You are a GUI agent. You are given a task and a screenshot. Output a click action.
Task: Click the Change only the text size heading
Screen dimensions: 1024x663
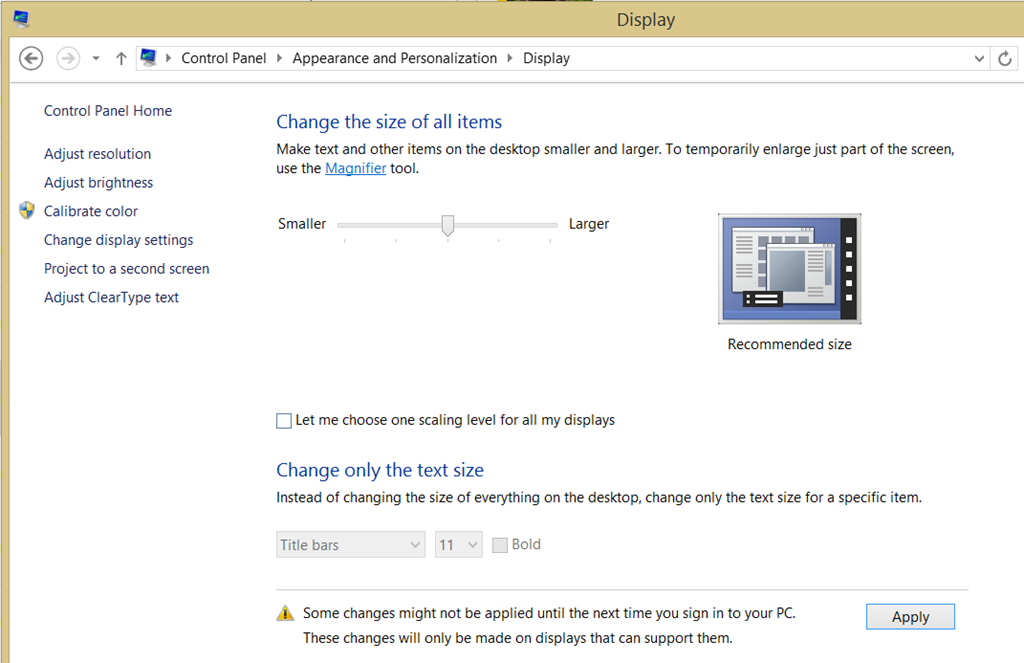pyautogui.click(x=380, y=470)
